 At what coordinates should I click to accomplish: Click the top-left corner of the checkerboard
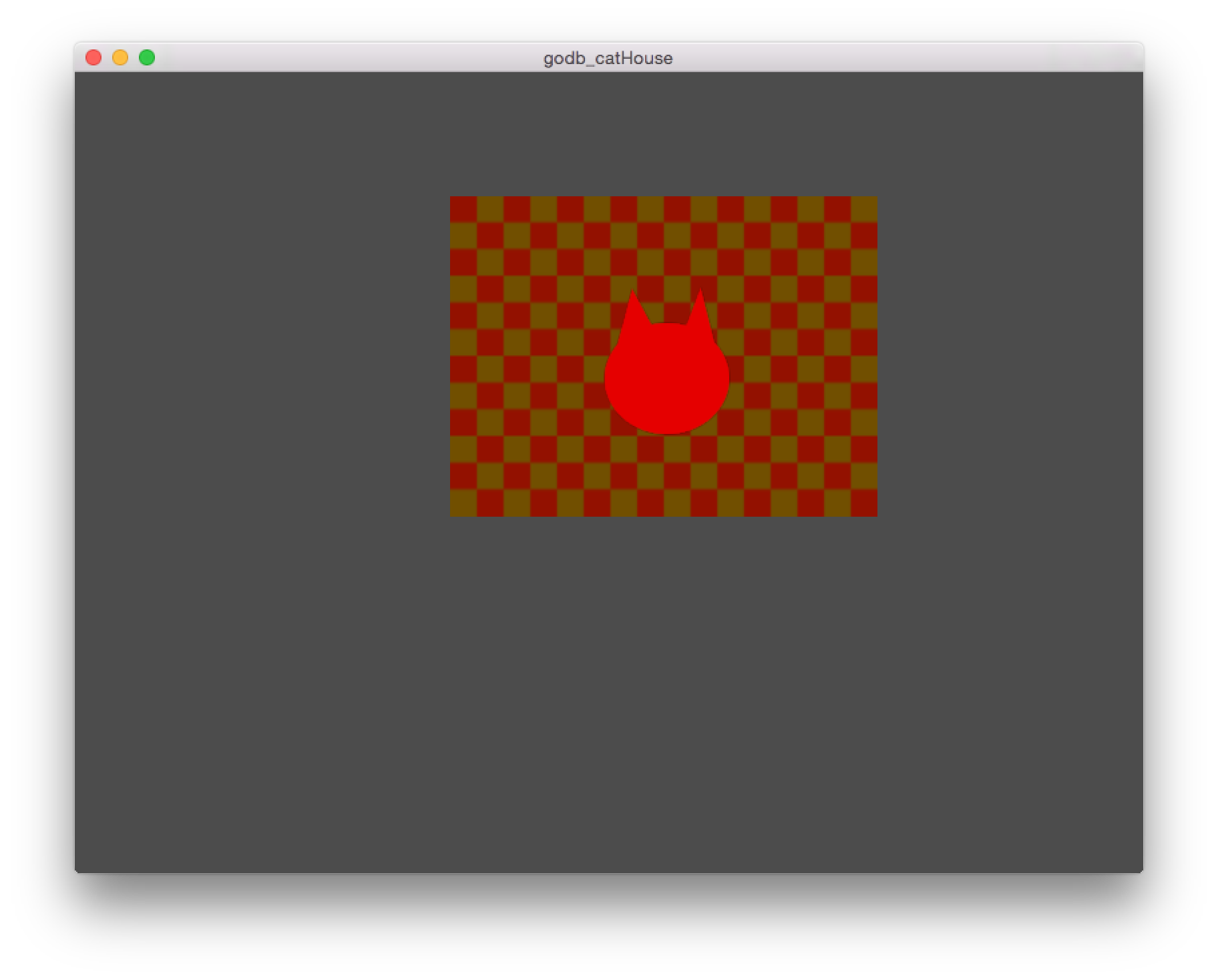pos(457,202)
